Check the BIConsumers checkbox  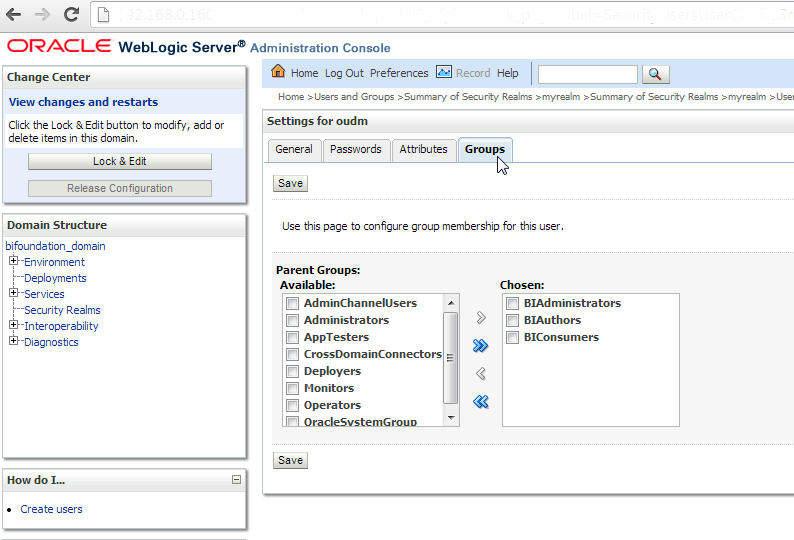click(512, 337)
